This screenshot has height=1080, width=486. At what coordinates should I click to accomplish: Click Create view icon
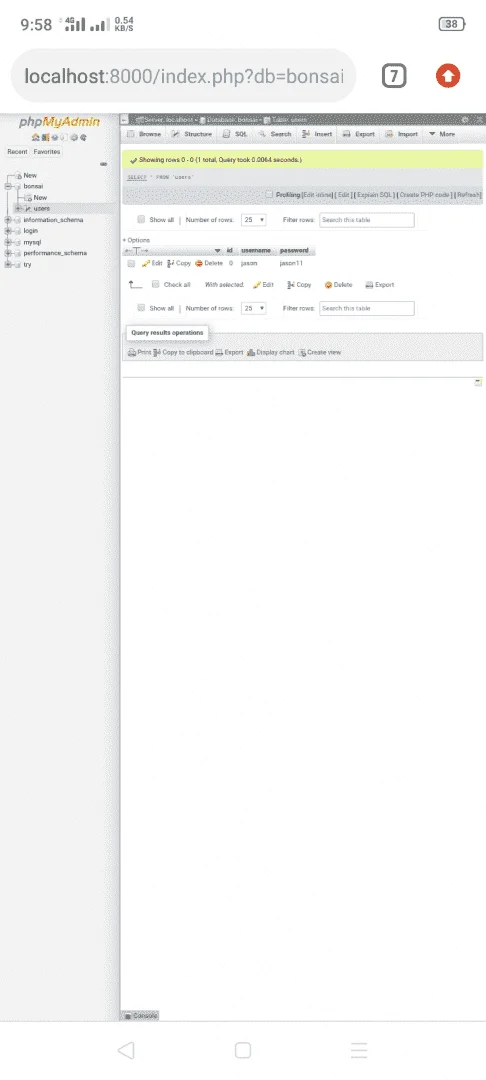click(302, 352)
